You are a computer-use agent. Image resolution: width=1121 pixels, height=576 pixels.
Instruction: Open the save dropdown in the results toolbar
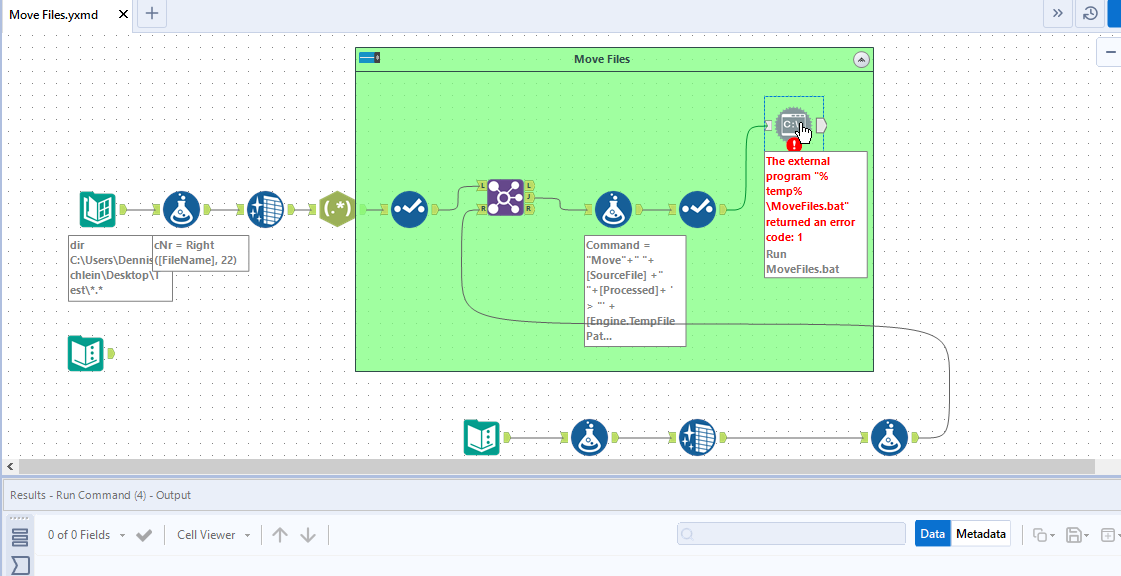[x=1077, y=534]
